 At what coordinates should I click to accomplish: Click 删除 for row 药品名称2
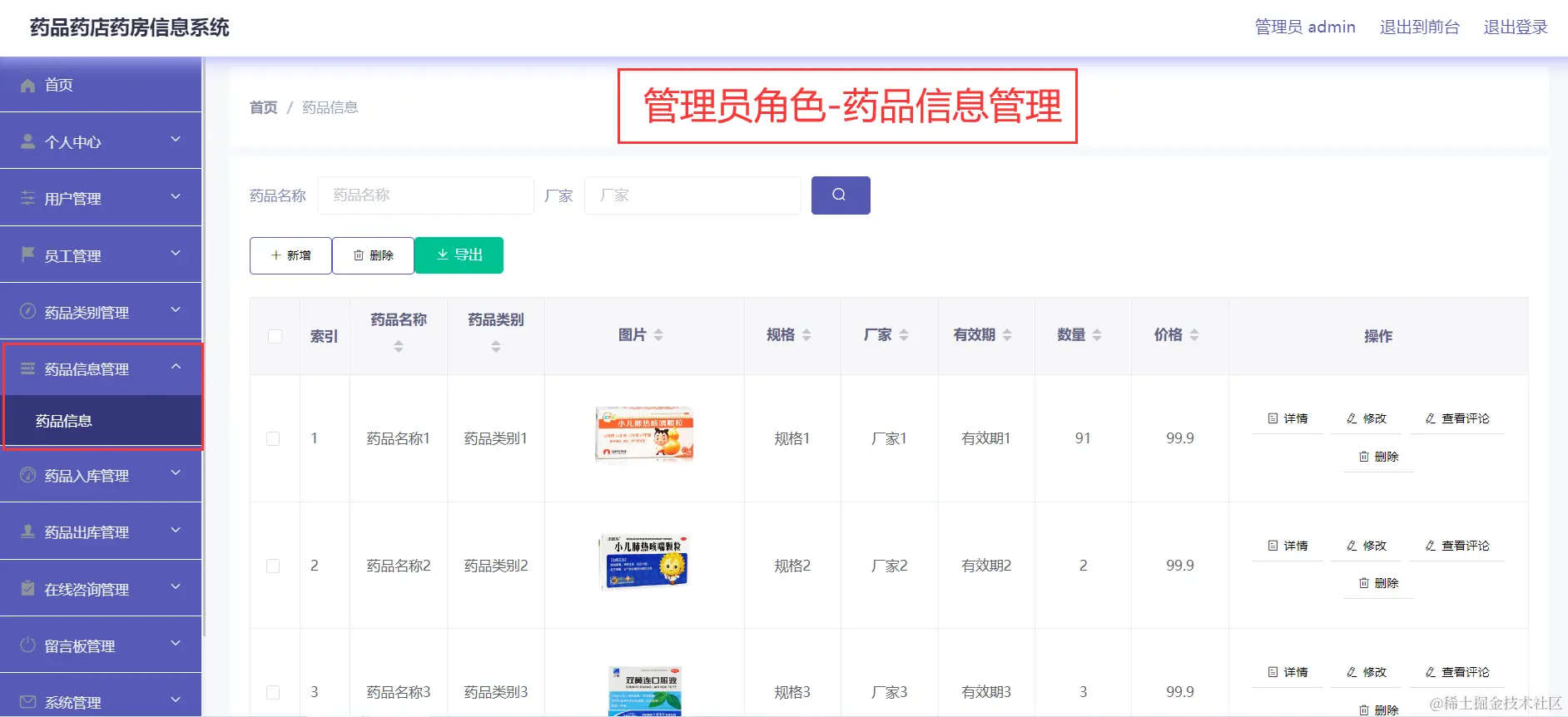[1378, 583]
